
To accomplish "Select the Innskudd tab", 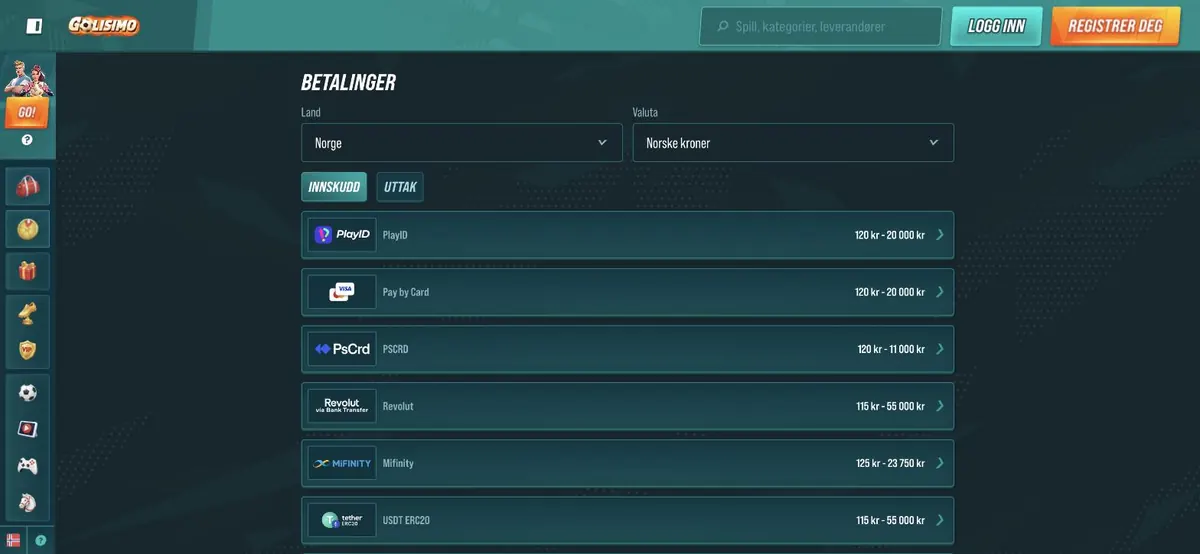I will 334,187.
